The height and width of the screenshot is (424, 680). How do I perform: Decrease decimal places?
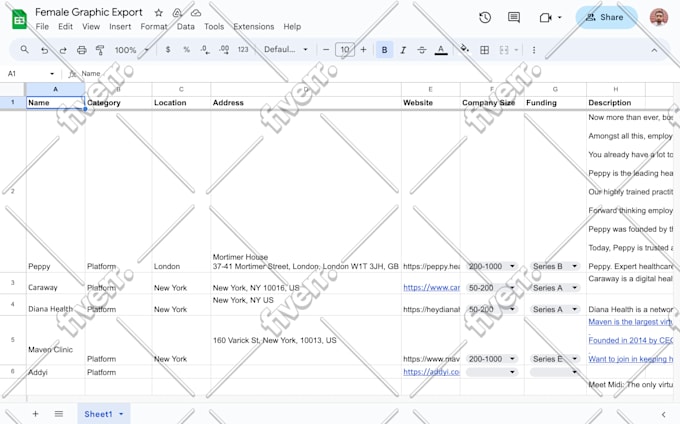tap(205, 50)
